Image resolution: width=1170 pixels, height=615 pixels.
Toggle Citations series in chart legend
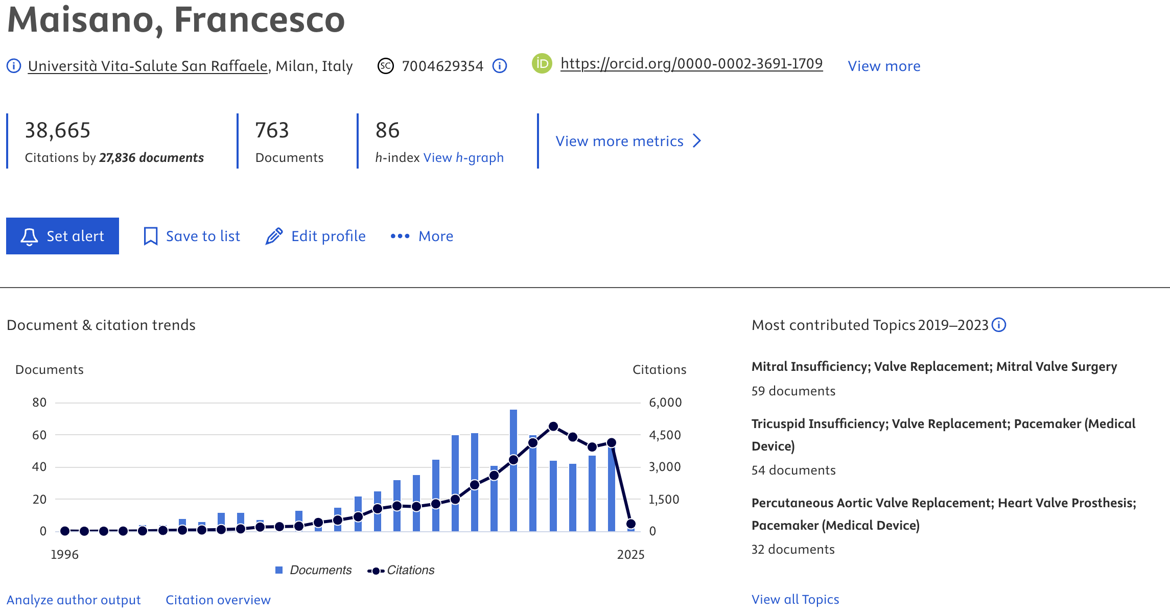(x=401, y=570)
